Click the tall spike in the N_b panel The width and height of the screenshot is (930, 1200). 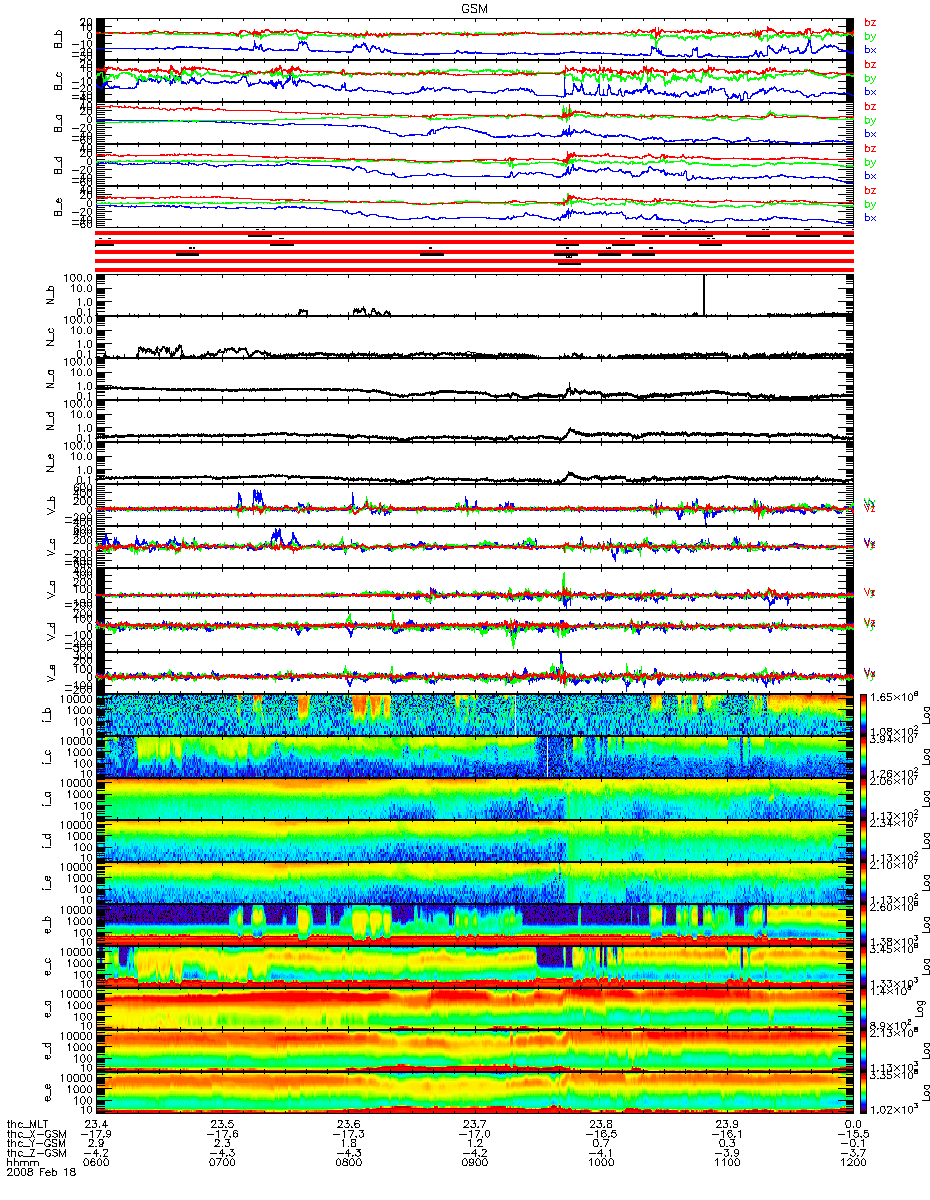point(704,295)
